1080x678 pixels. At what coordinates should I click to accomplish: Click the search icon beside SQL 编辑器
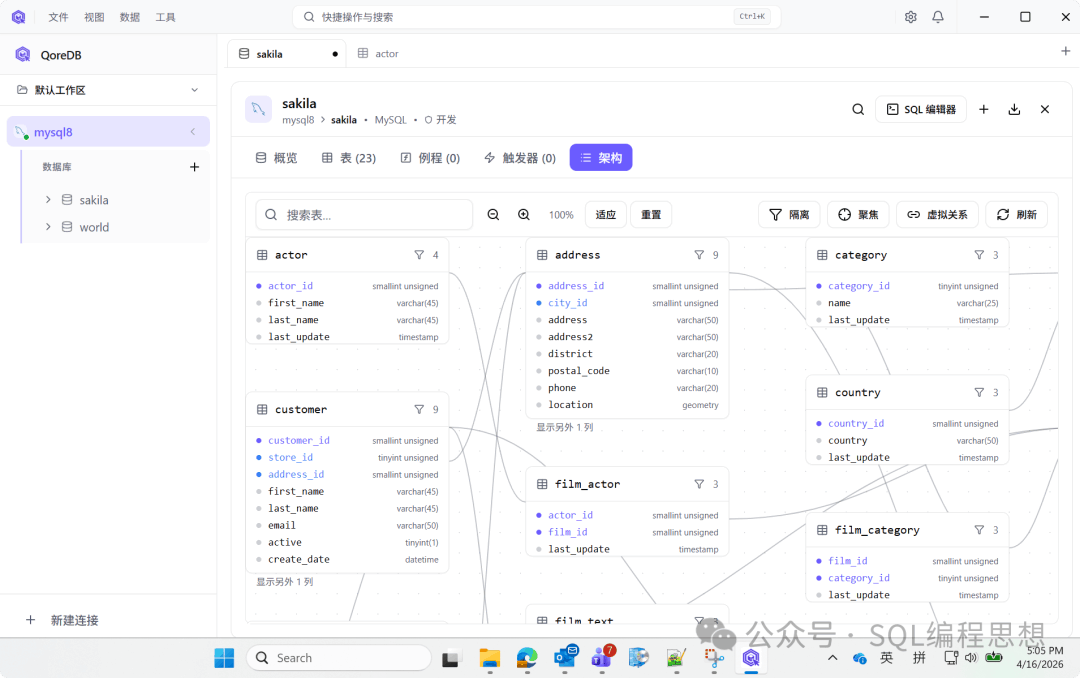pos(858,110)
